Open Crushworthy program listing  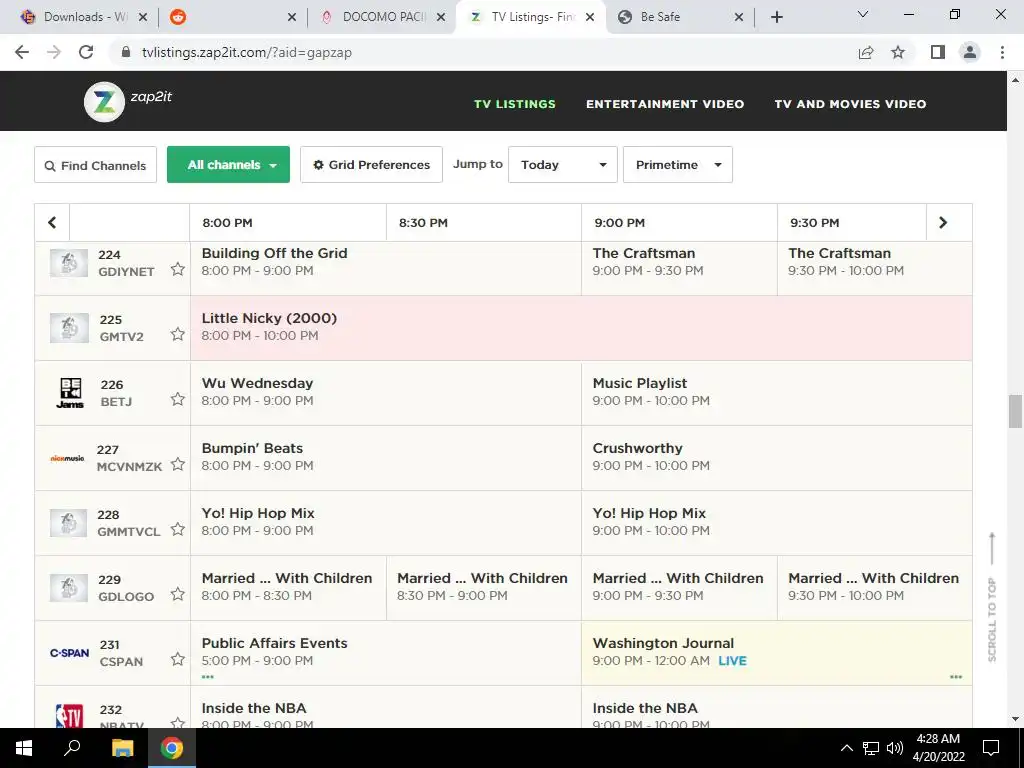776,458
